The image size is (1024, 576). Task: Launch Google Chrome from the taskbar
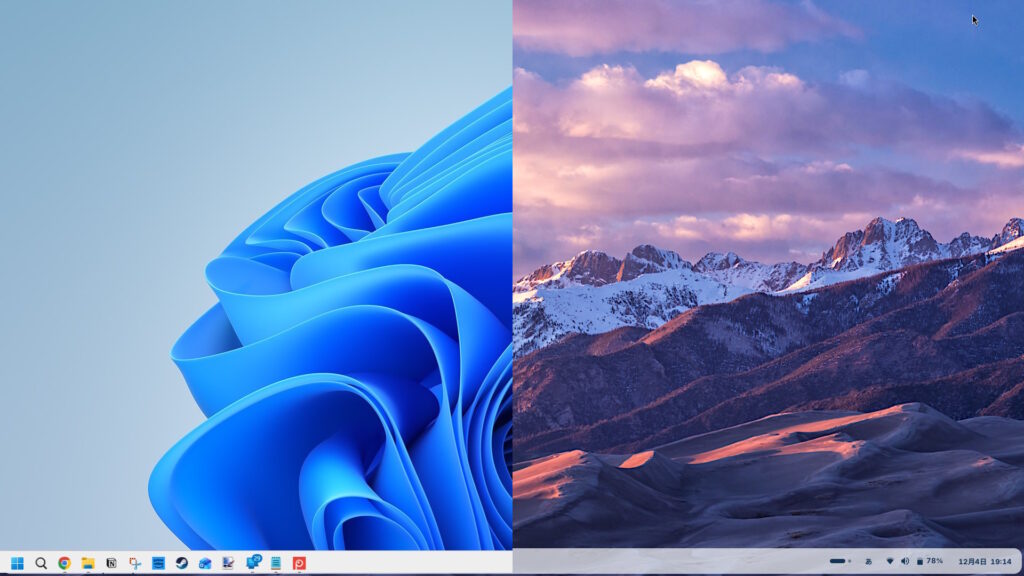[64, 563]
